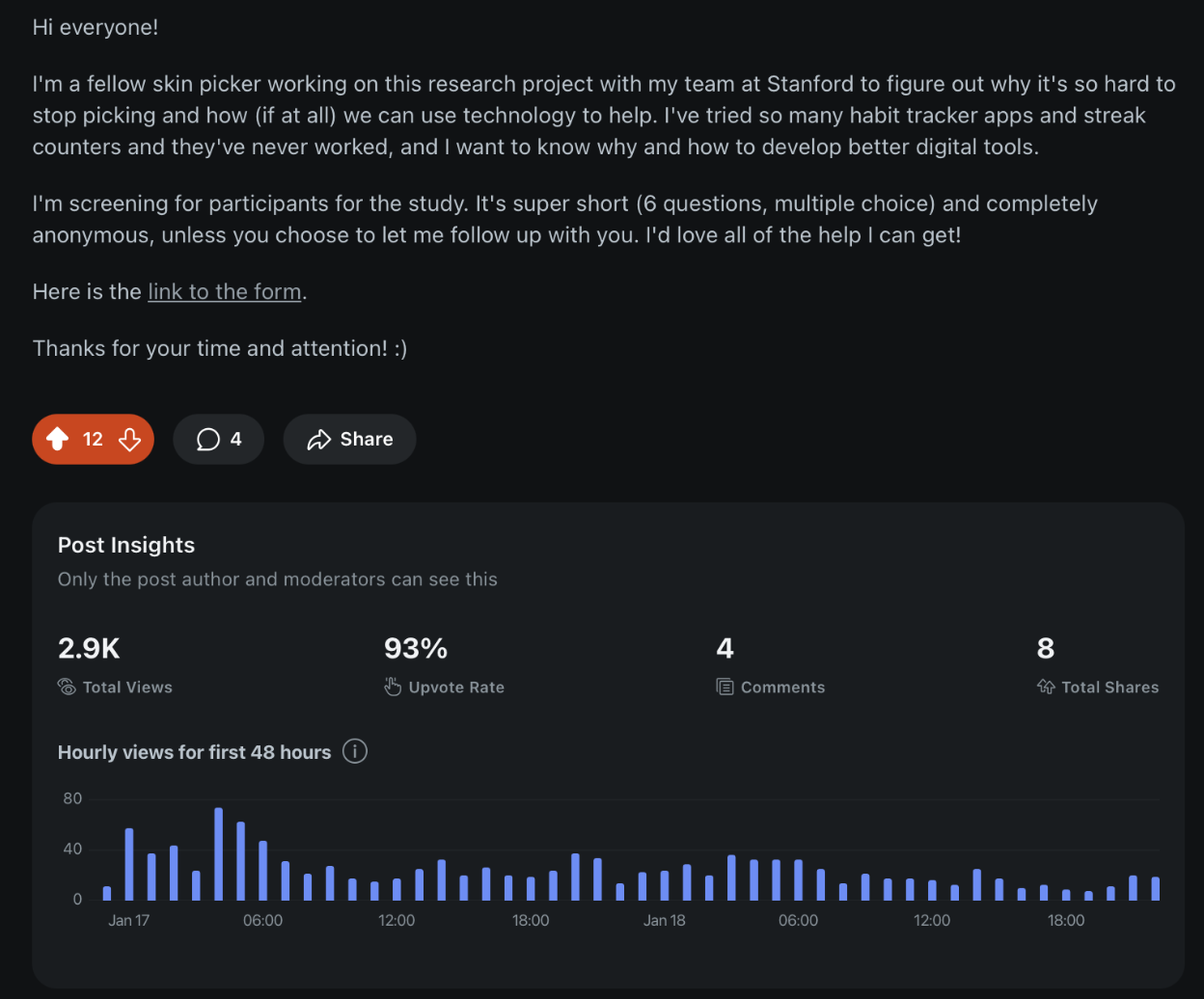
Task: Click the Share button
Action: (x=349, y=440)
